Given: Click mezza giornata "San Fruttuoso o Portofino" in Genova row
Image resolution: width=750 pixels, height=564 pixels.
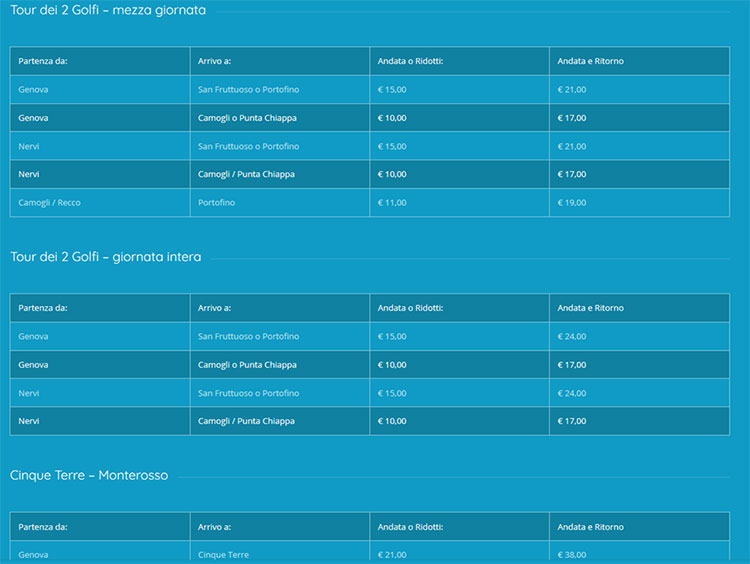Looking at the screenshot, I should click(x=248, y=90).
